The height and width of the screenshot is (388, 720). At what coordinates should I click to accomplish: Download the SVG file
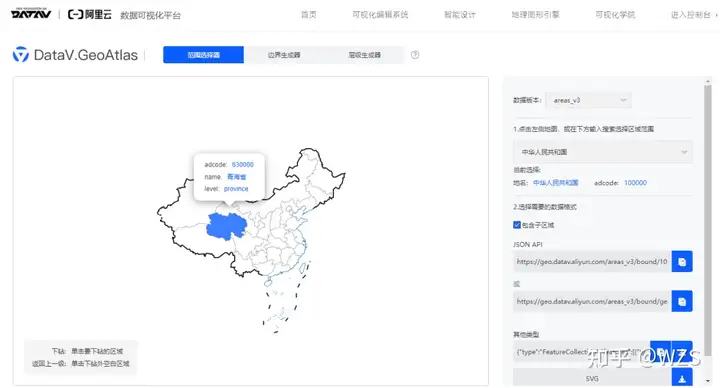coord(682,378)
